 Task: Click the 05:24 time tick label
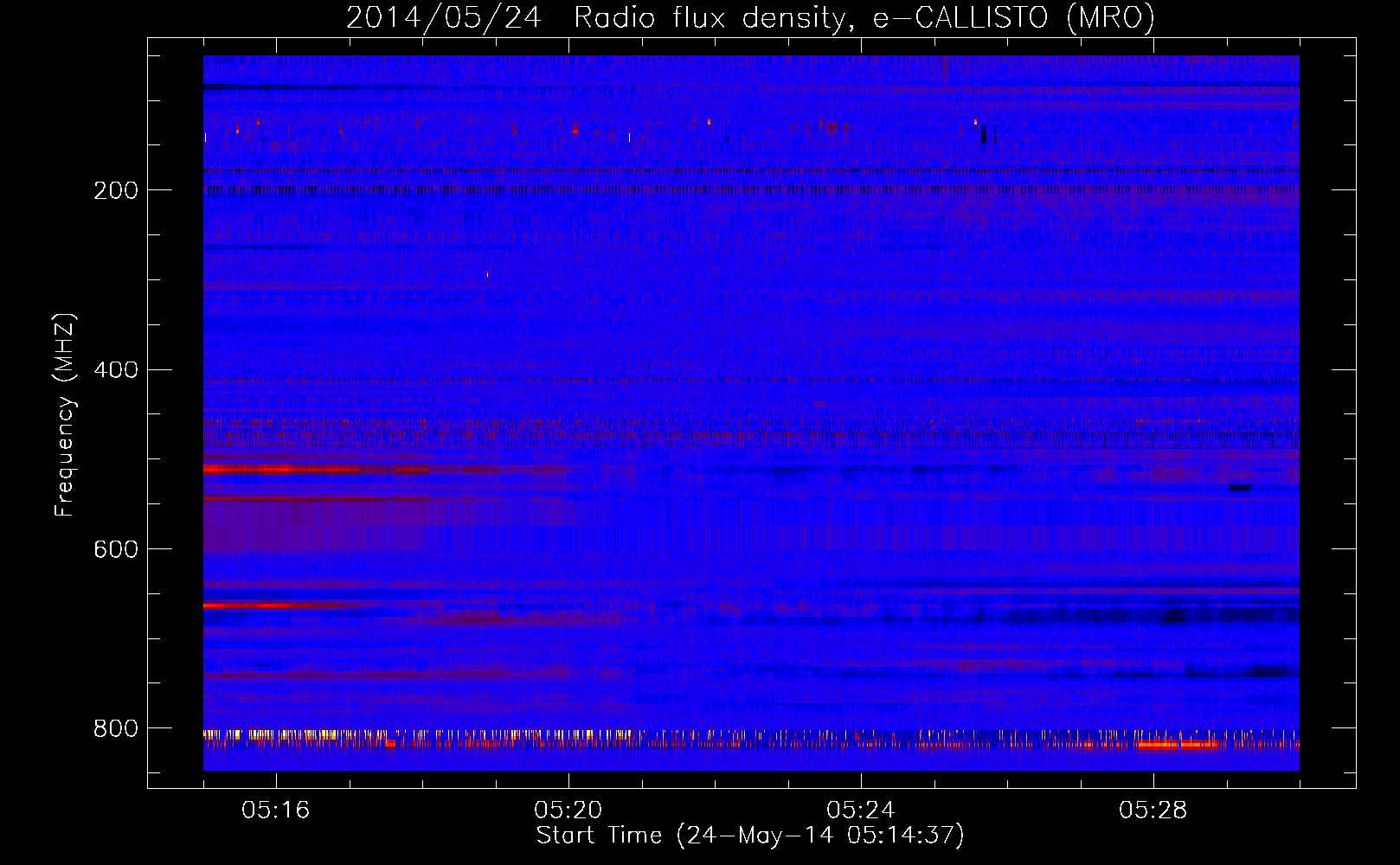(861, 811)
